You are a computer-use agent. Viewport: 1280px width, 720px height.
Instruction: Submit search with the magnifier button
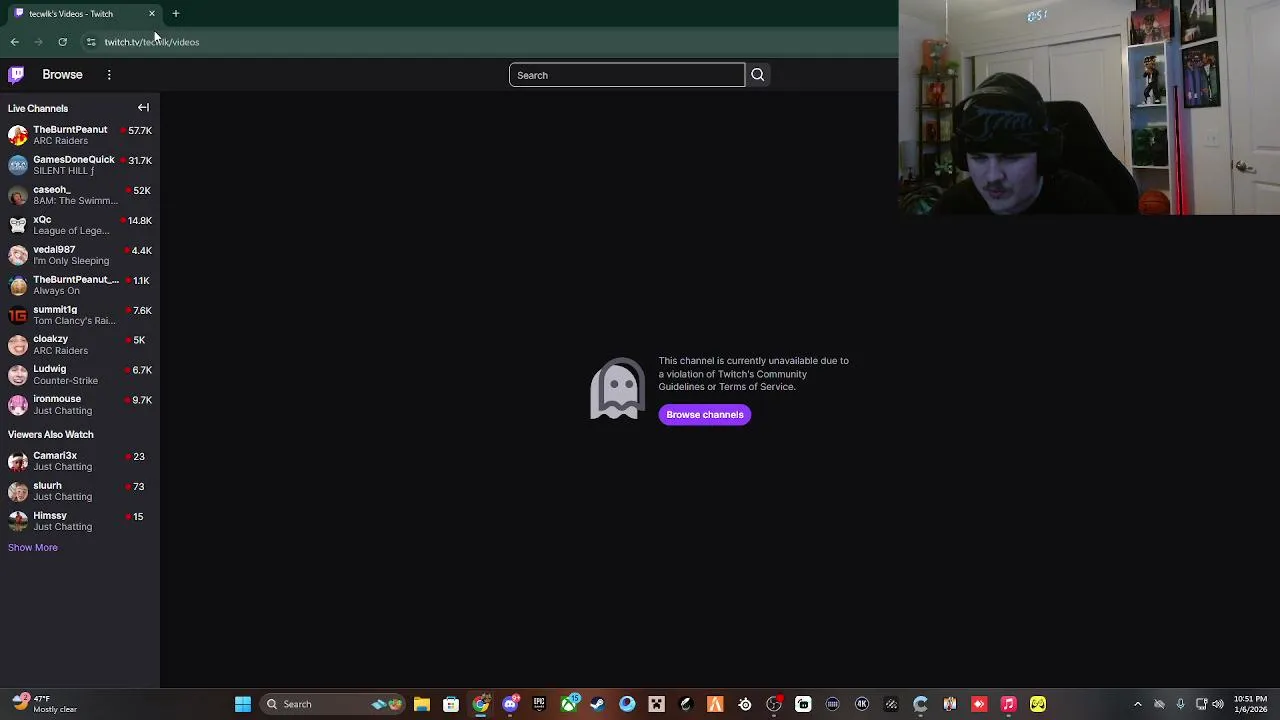tap(758, 75)
